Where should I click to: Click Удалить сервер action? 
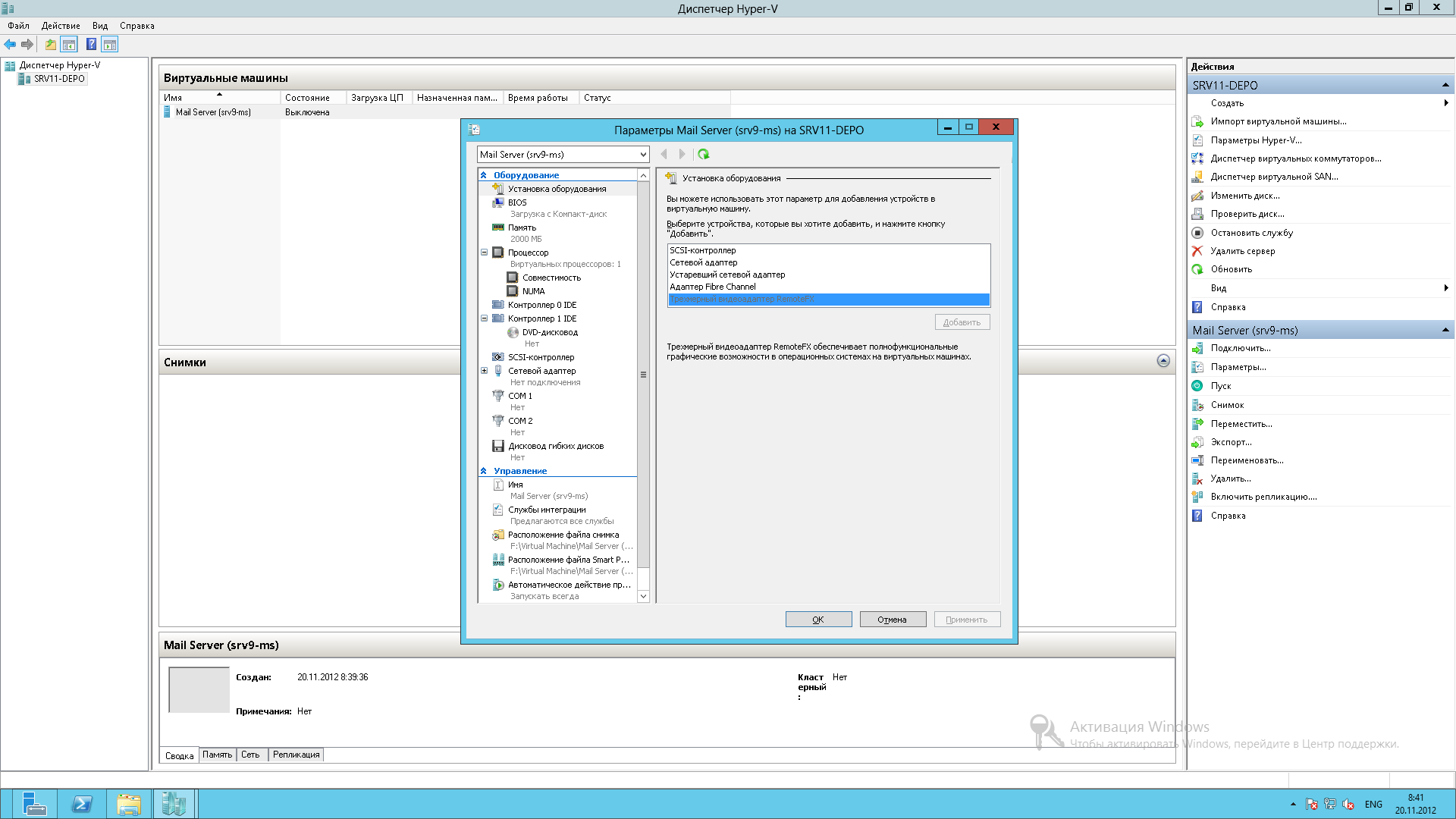(x=1242, y=251)
